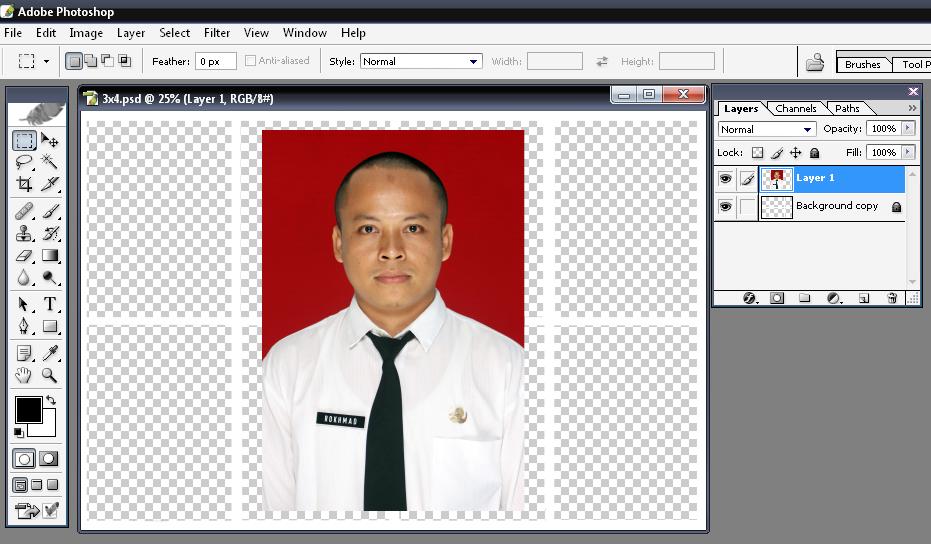Select the Lasso tool
Screen dimensions: 931x544
point(24,162)
